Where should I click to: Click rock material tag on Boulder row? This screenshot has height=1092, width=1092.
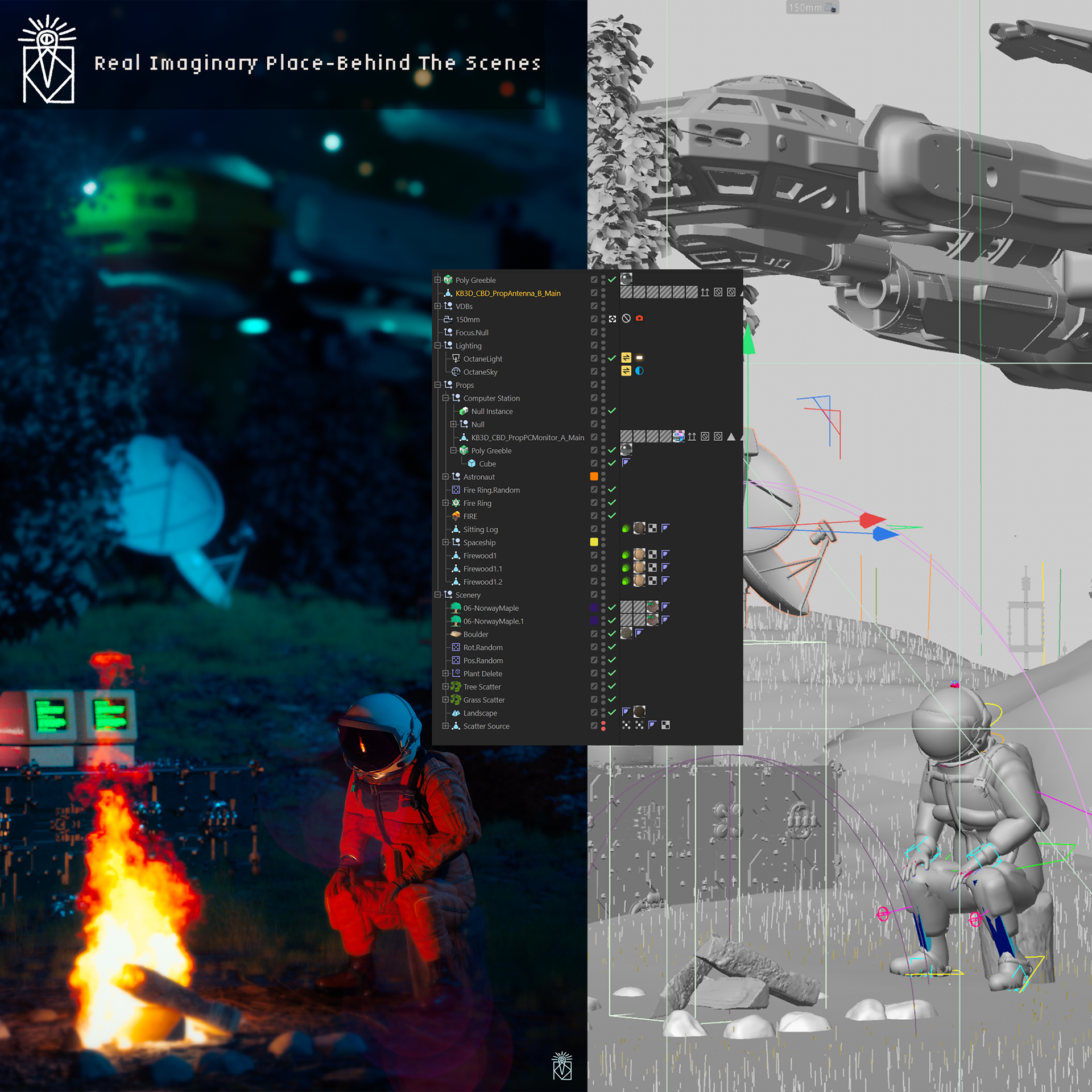626,633
